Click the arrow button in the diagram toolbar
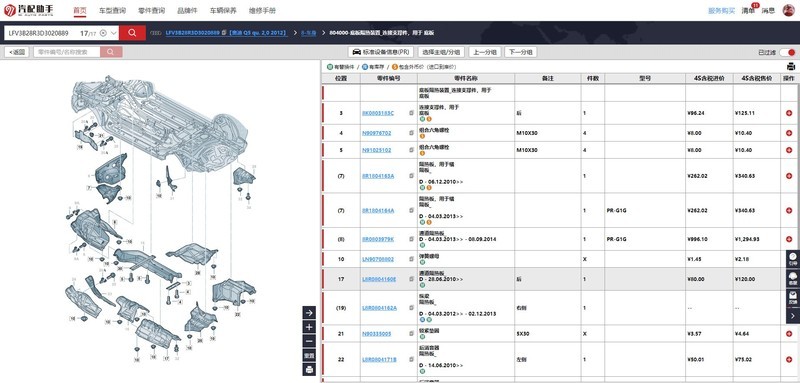Screen dimensions: 800x383 coord(309,312)
